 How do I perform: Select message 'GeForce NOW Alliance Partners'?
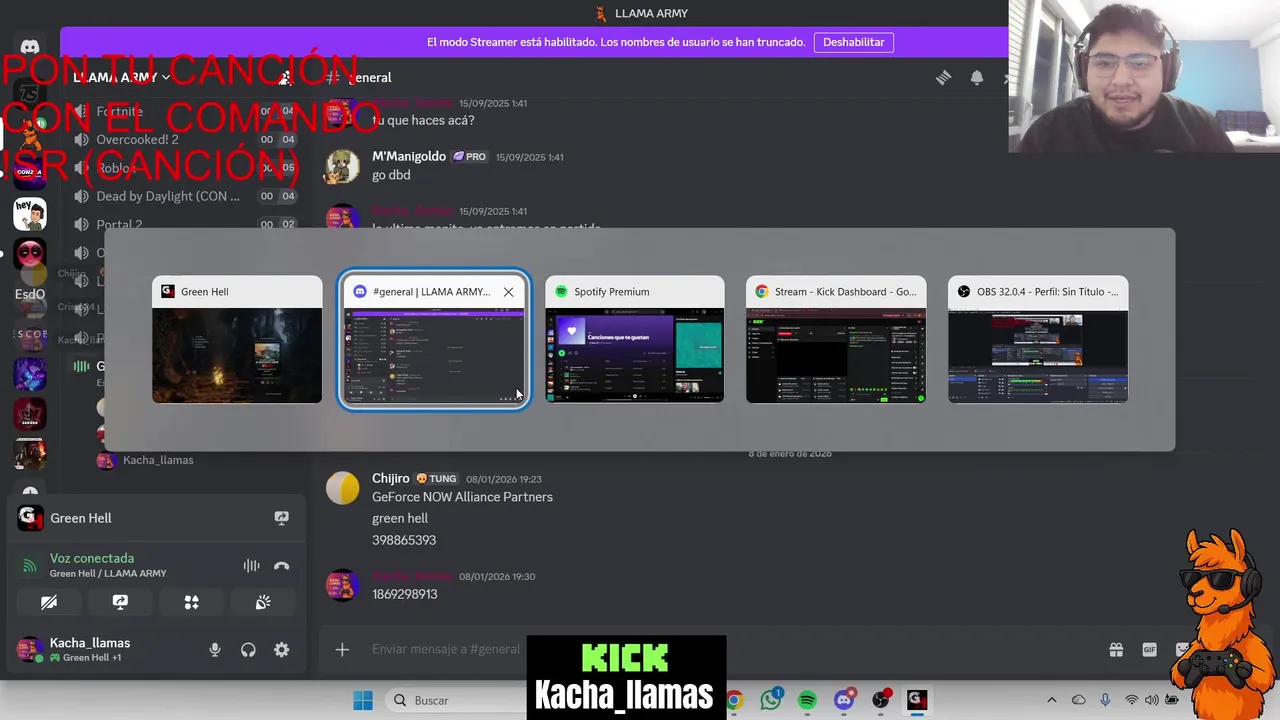(x=462, y=497)
